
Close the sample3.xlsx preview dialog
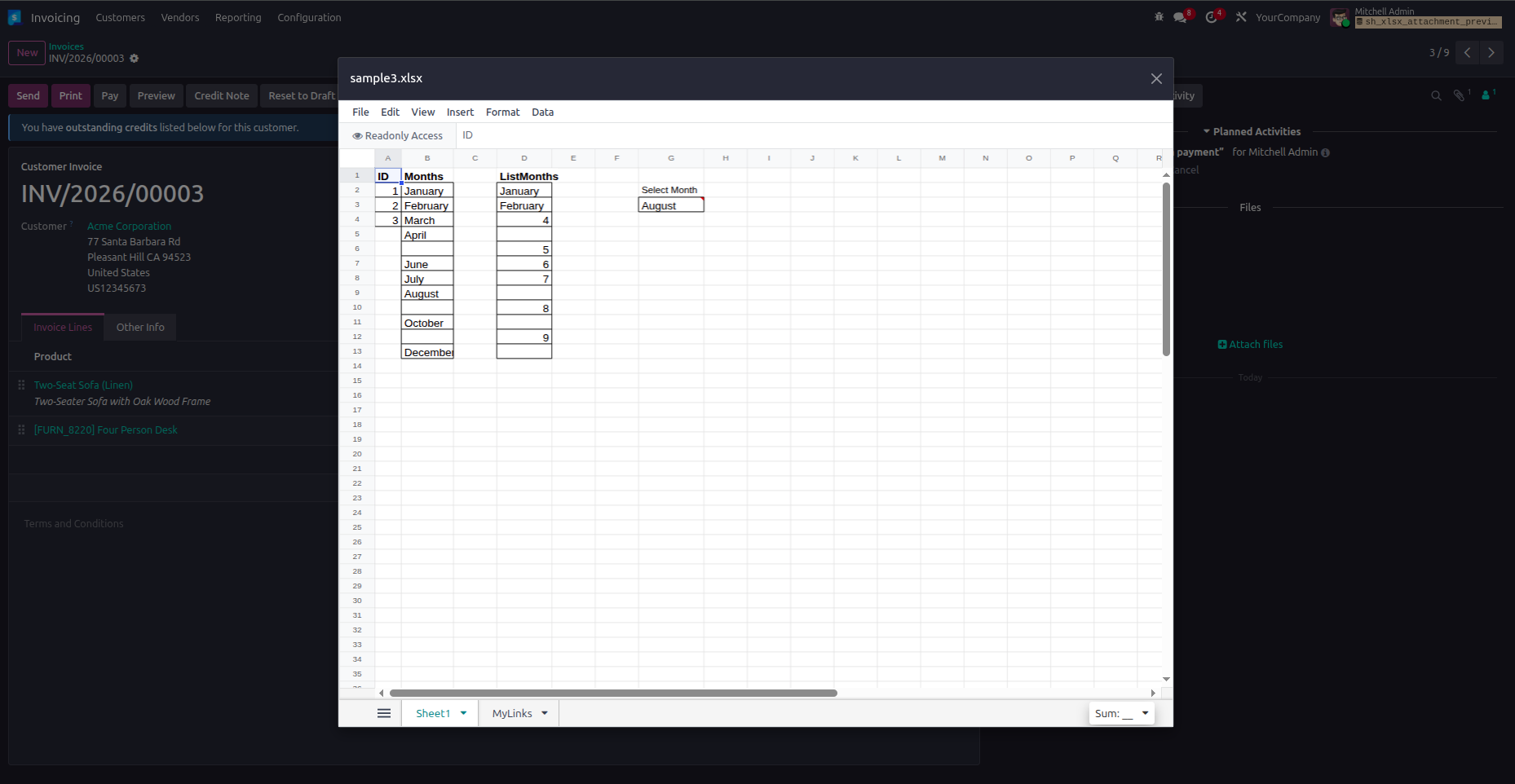(x=1155, y=79)
